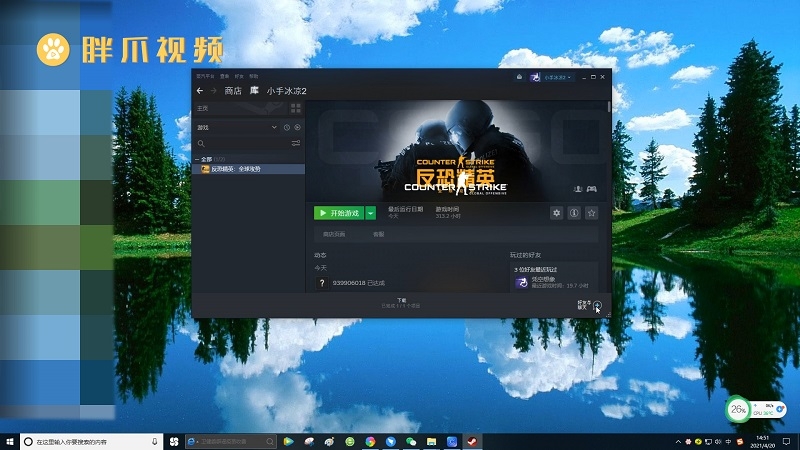Click the Counter-Strike hero banner
The width and height of the screenshot is (800, 450).
(x=457, y=151)
